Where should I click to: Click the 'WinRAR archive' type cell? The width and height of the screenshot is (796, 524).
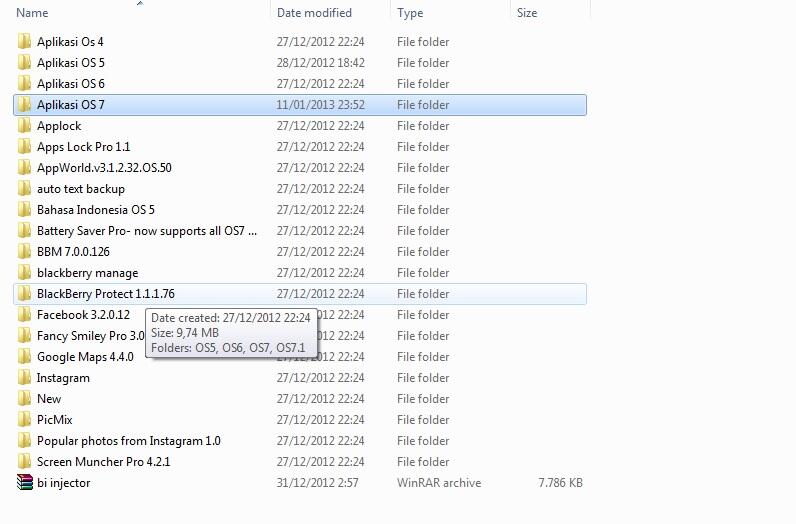439,483
